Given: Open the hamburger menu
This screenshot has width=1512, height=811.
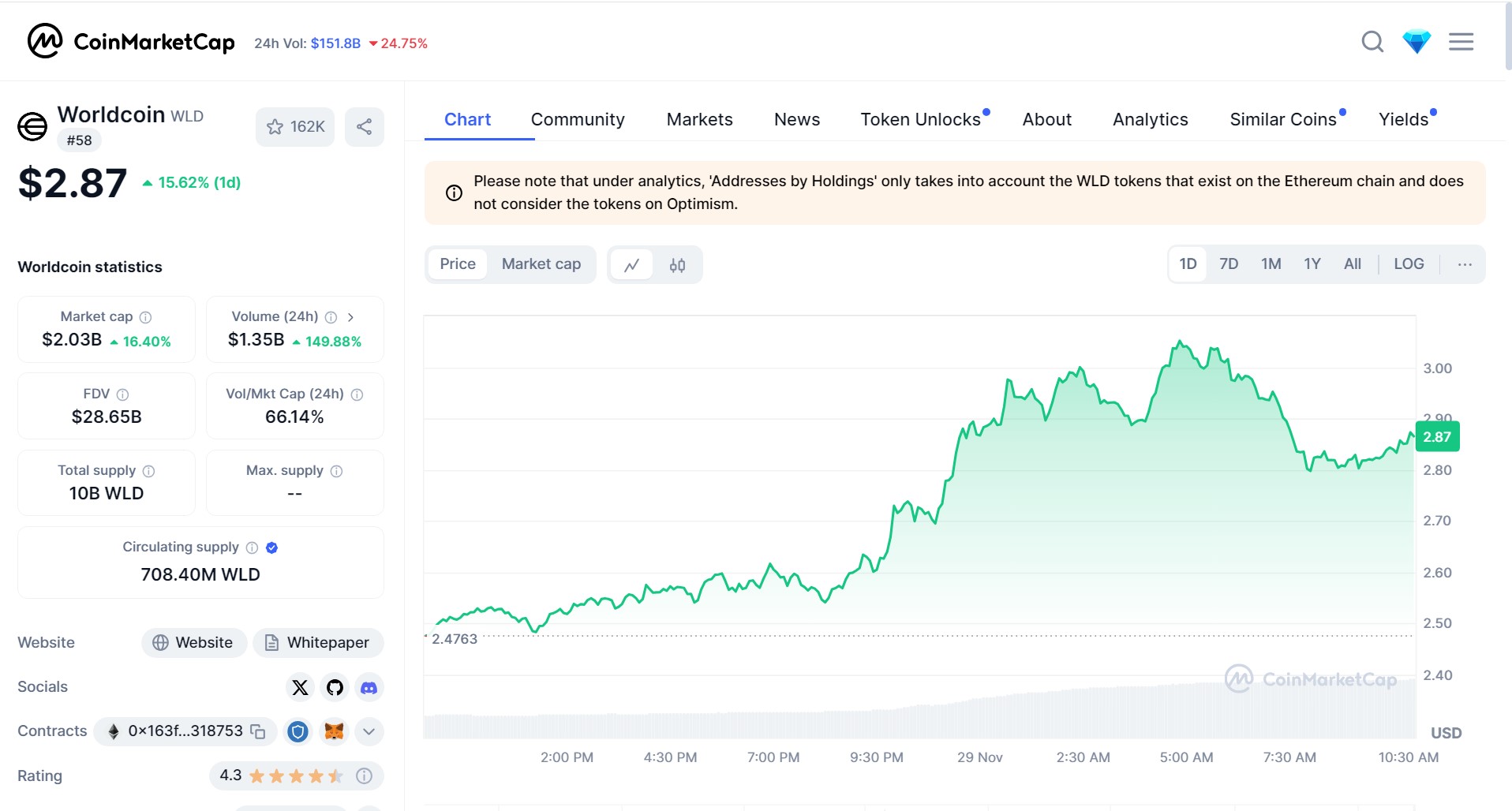Looking at the screenshot, I should (x=1461, y=42).
